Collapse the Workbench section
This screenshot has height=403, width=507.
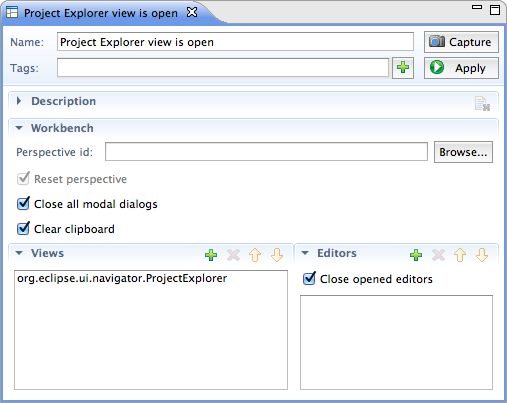pyautogui.click(x=19, y=128)
